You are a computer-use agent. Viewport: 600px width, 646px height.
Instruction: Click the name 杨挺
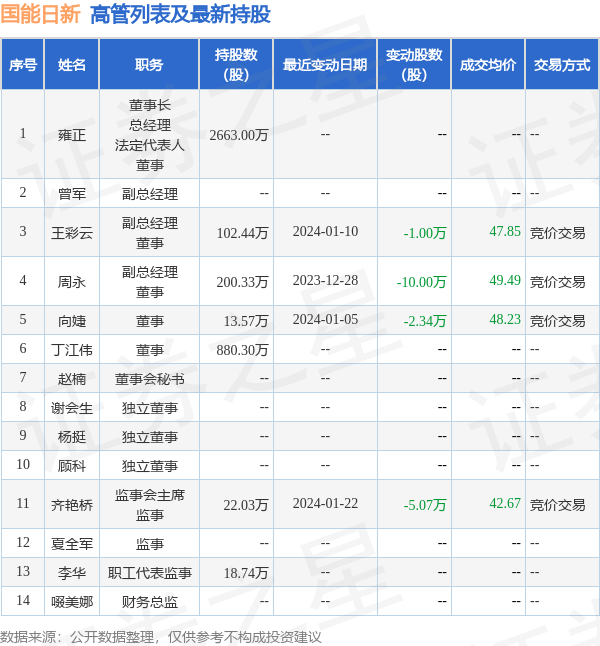coord(72,437)
